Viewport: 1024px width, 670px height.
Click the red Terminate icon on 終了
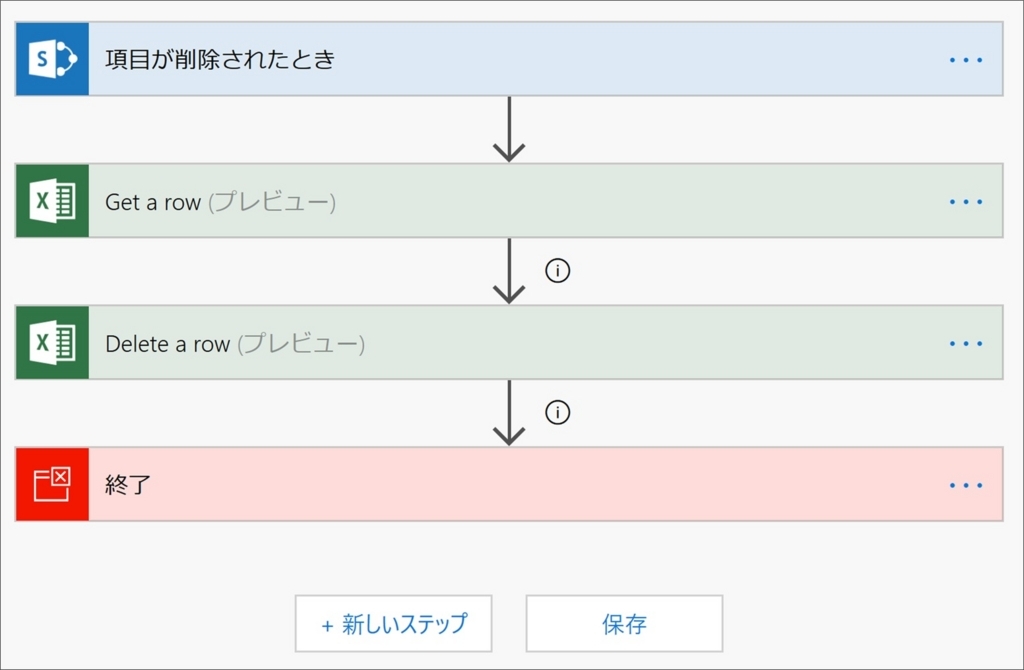pyautogui.click(x=51, y=485)
